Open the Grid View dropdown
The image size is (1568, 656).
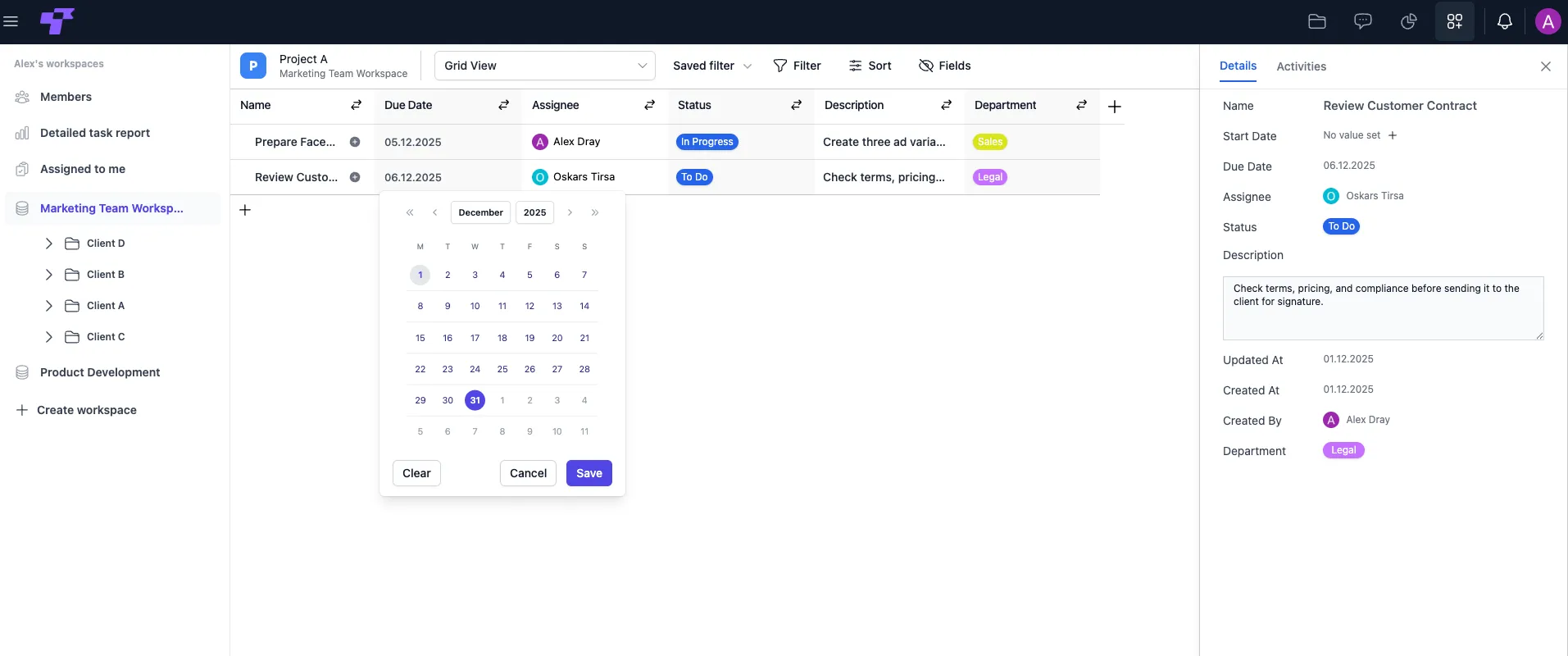[545, 66]
